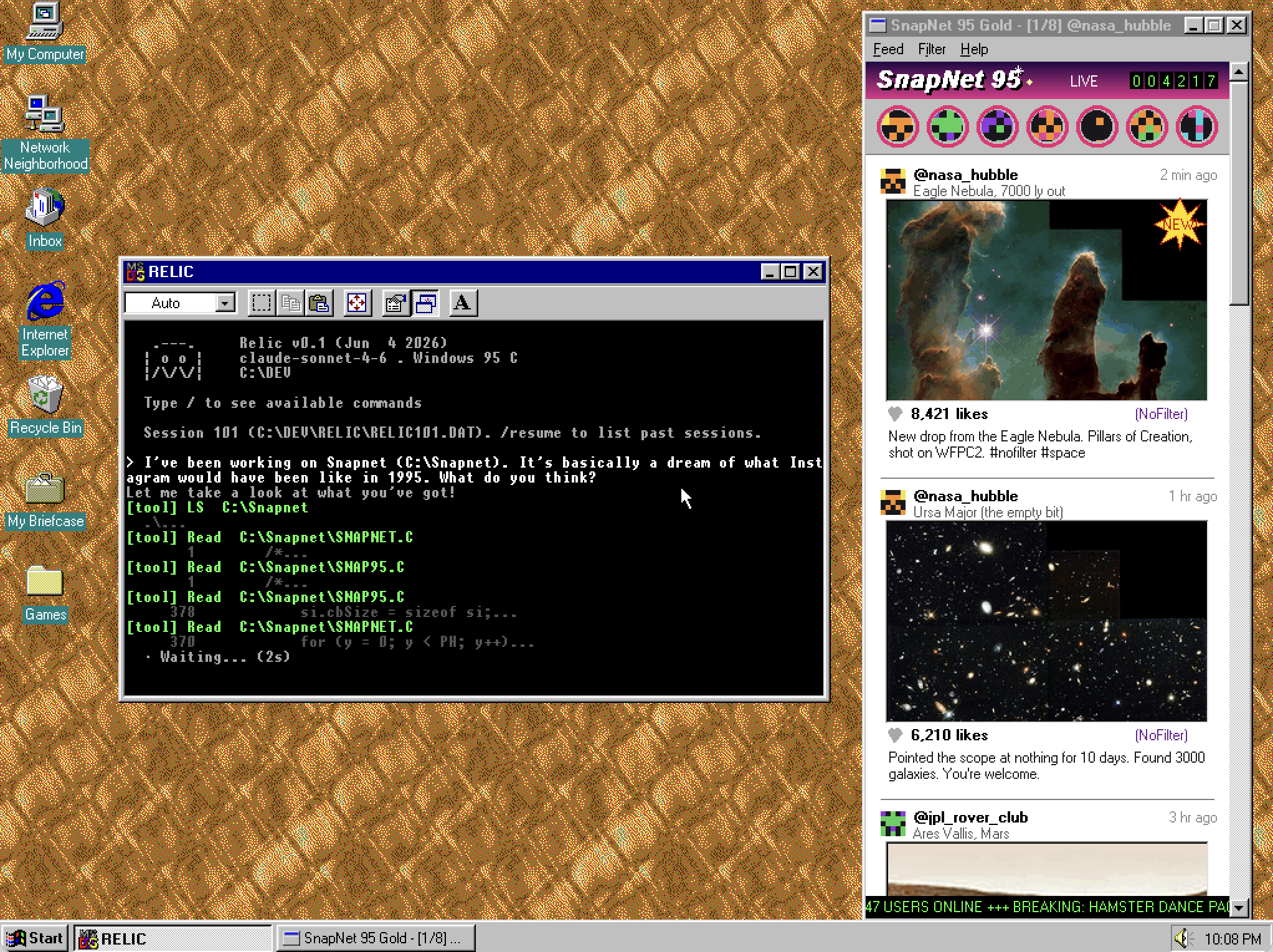Open the green checkered story avatar in SnapNet

(x=947, y=126)
